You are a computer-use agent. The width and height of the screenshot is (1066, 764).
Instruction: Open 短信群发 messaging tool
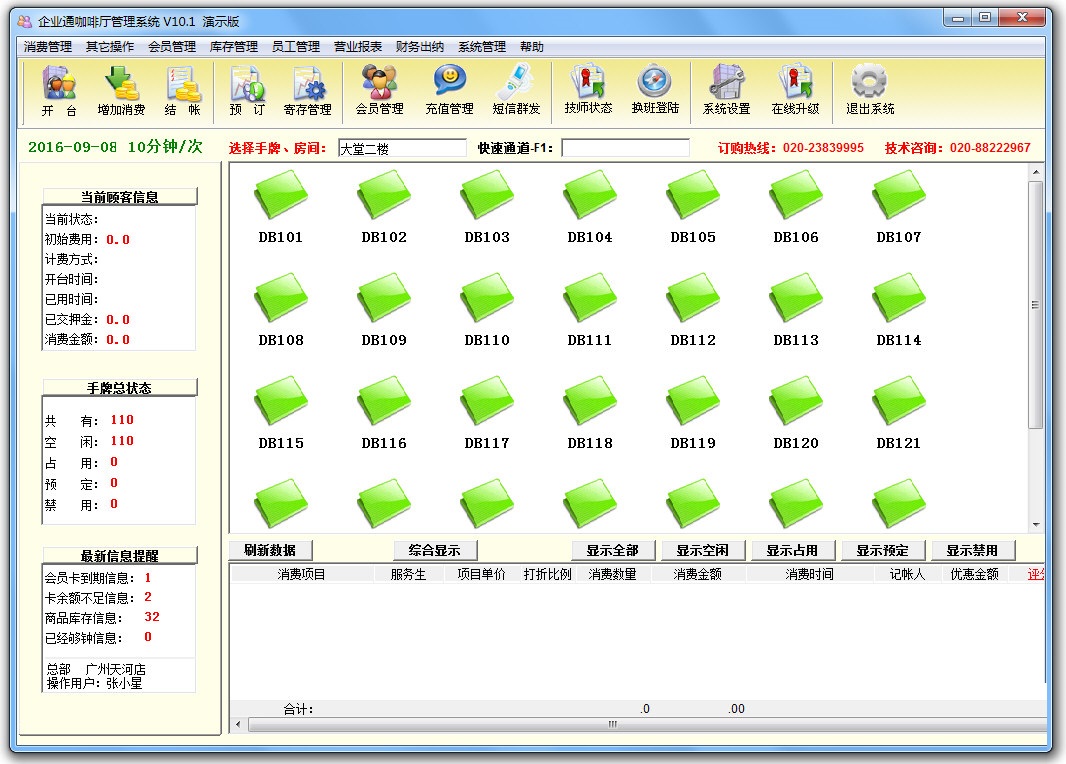(516, 90)
